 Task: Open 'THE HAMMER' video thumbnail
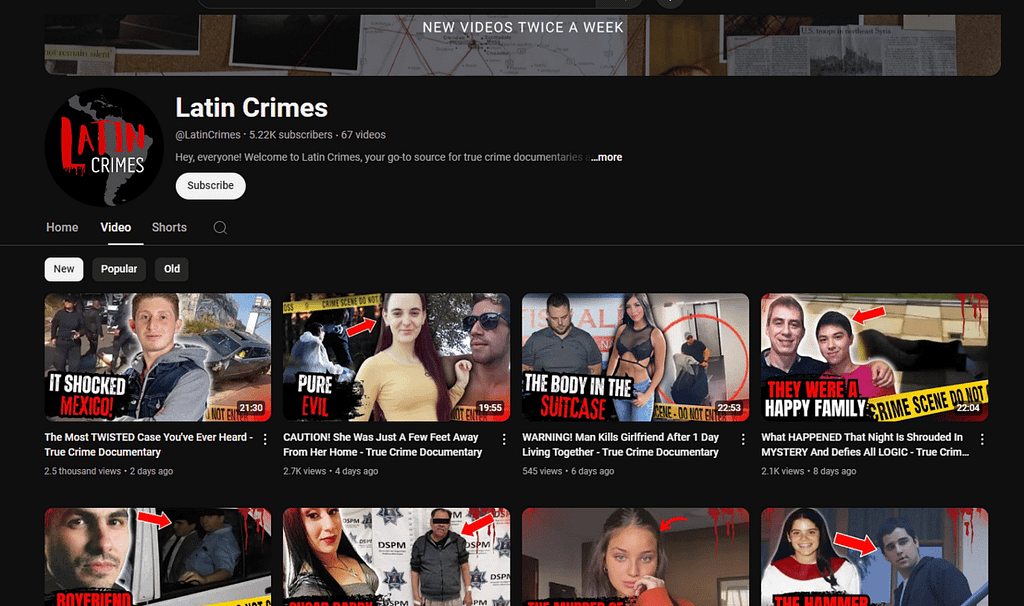(x=874, y=557)
